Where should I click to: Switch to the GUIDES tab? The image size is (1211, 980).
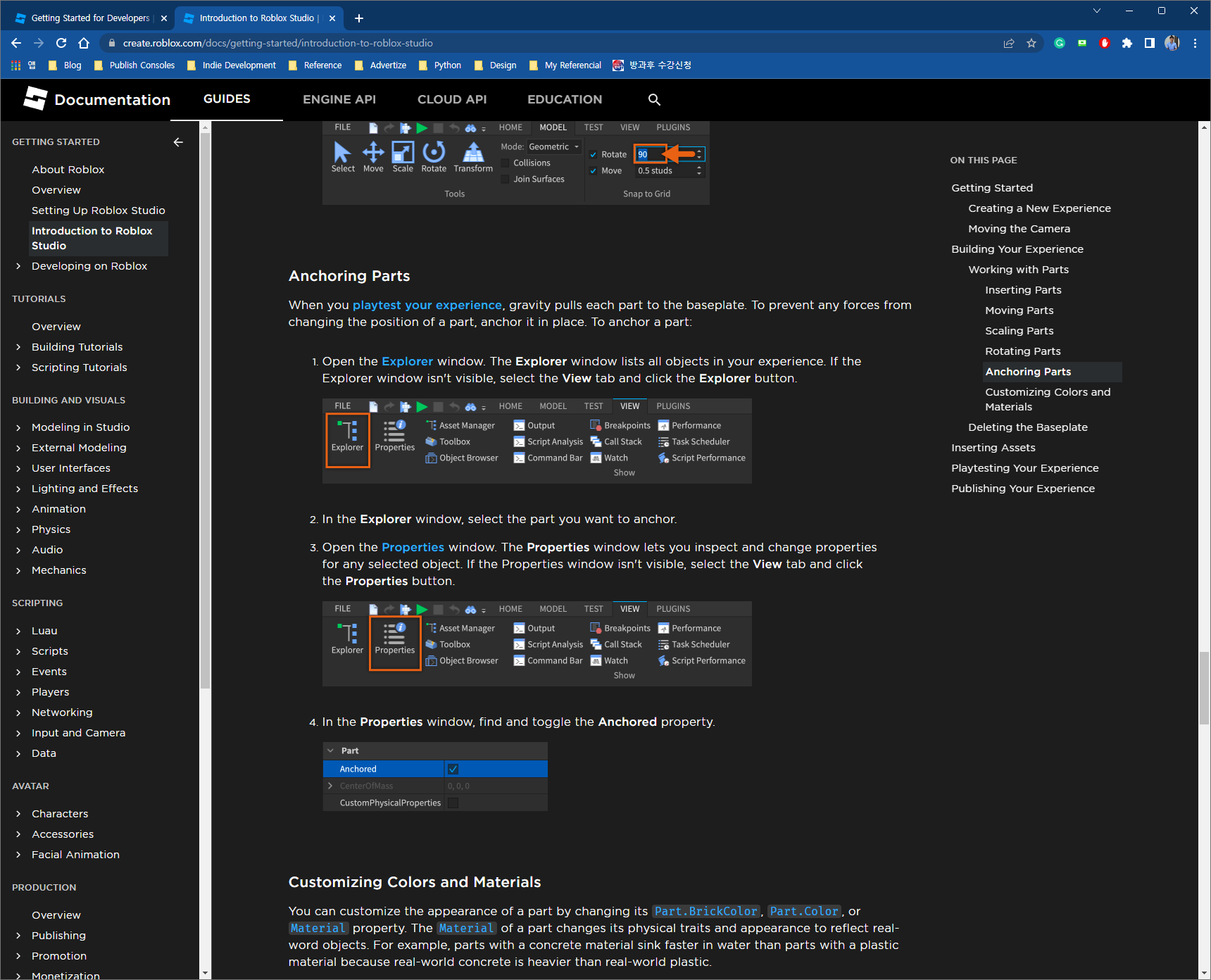pos(227,99)
